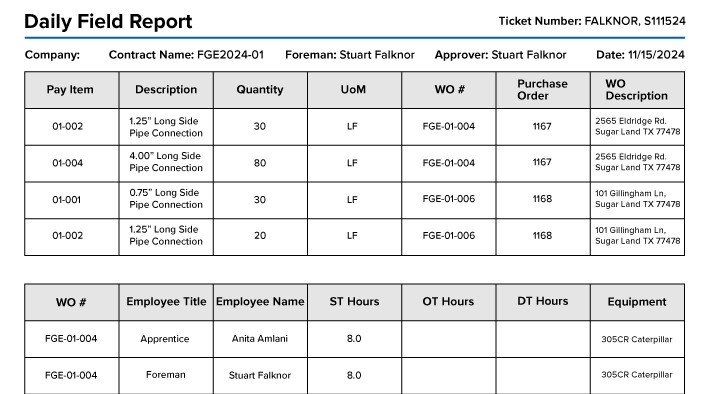The image size is (709, 394).
Task: Click the Purchase Order column header
Action: pyautogui.click(x=542, y=90)
